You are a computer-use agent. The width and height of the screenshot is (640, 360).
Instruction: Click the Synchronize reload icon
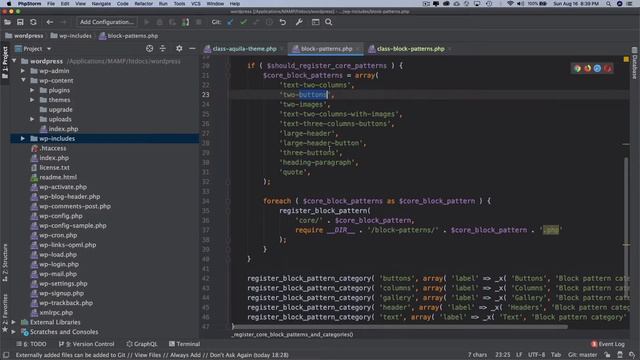[x=33, y=22]
